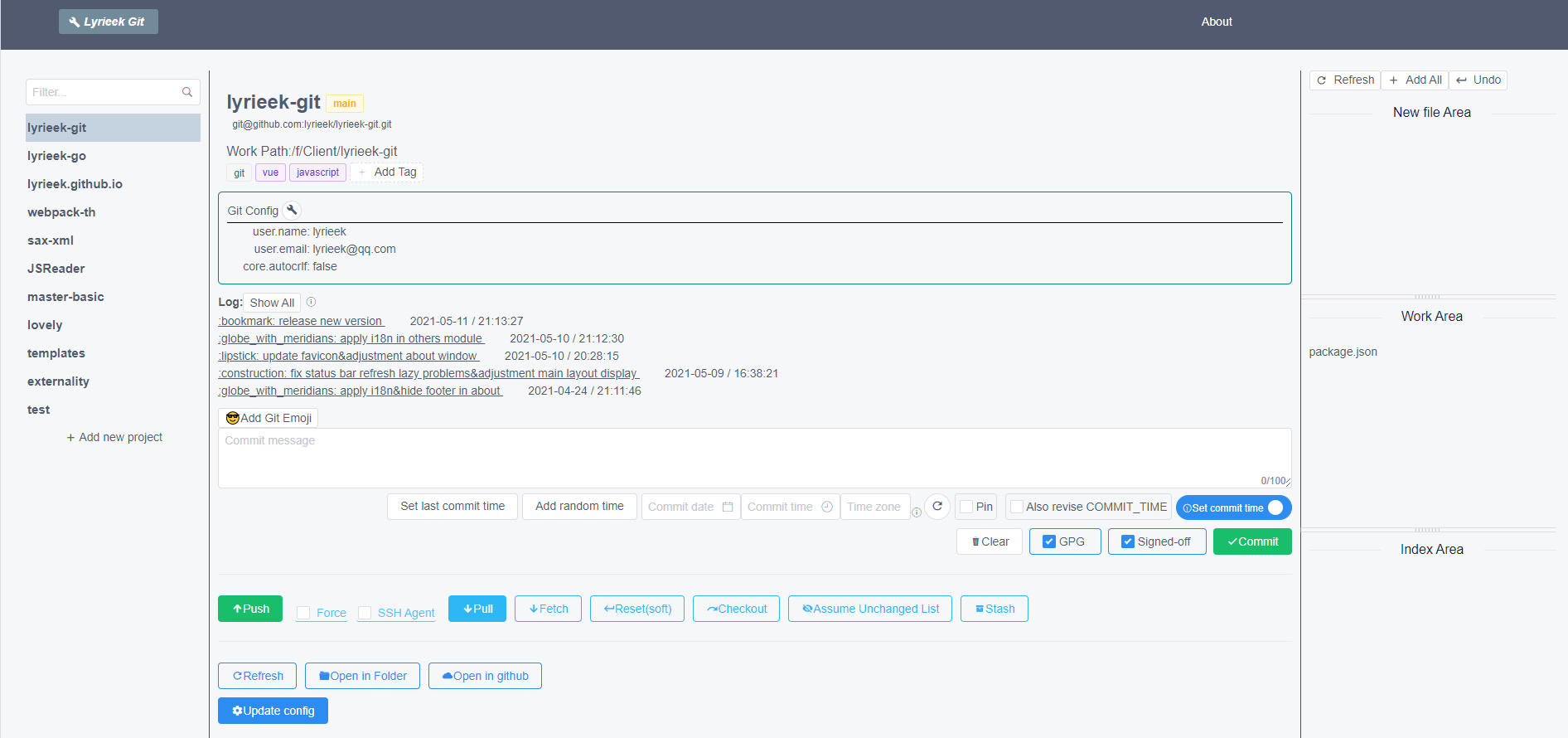This screenshot has width=1568, height=738.
Task: Click the Git Config wrench icon
Action: coord(292,210)
